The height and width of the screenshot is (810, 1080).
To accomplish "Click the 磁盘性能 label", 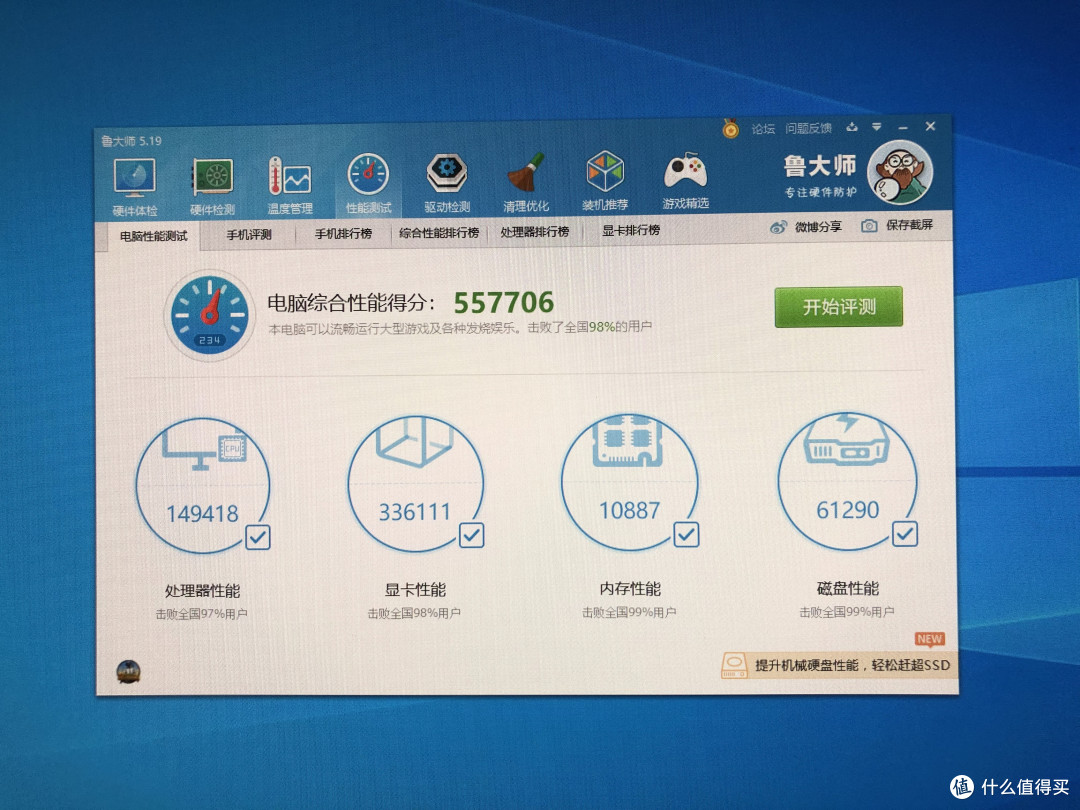I will (x=847, y=588).
